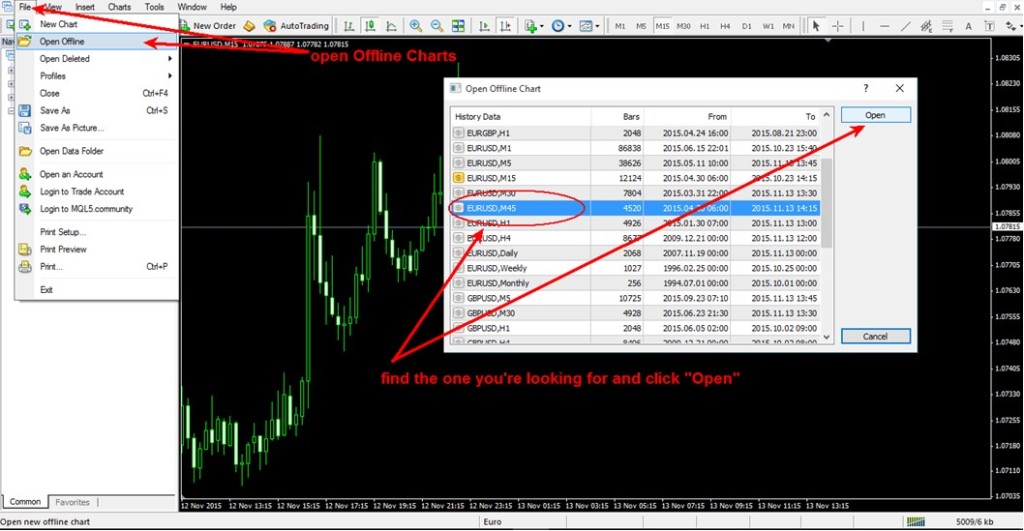
Task: Click the Cancel button in dialog
Action: click(875, 336)
